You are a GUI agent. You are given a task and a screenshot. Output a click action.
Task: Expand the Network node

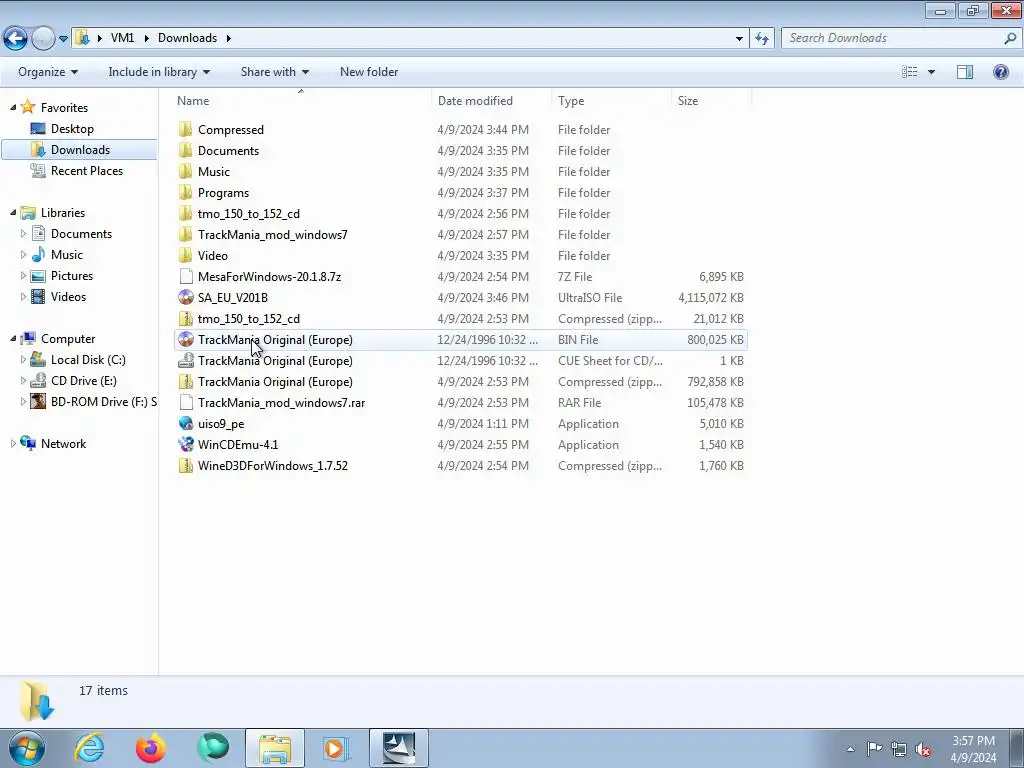pyautogui.click(x=13, y=443)
